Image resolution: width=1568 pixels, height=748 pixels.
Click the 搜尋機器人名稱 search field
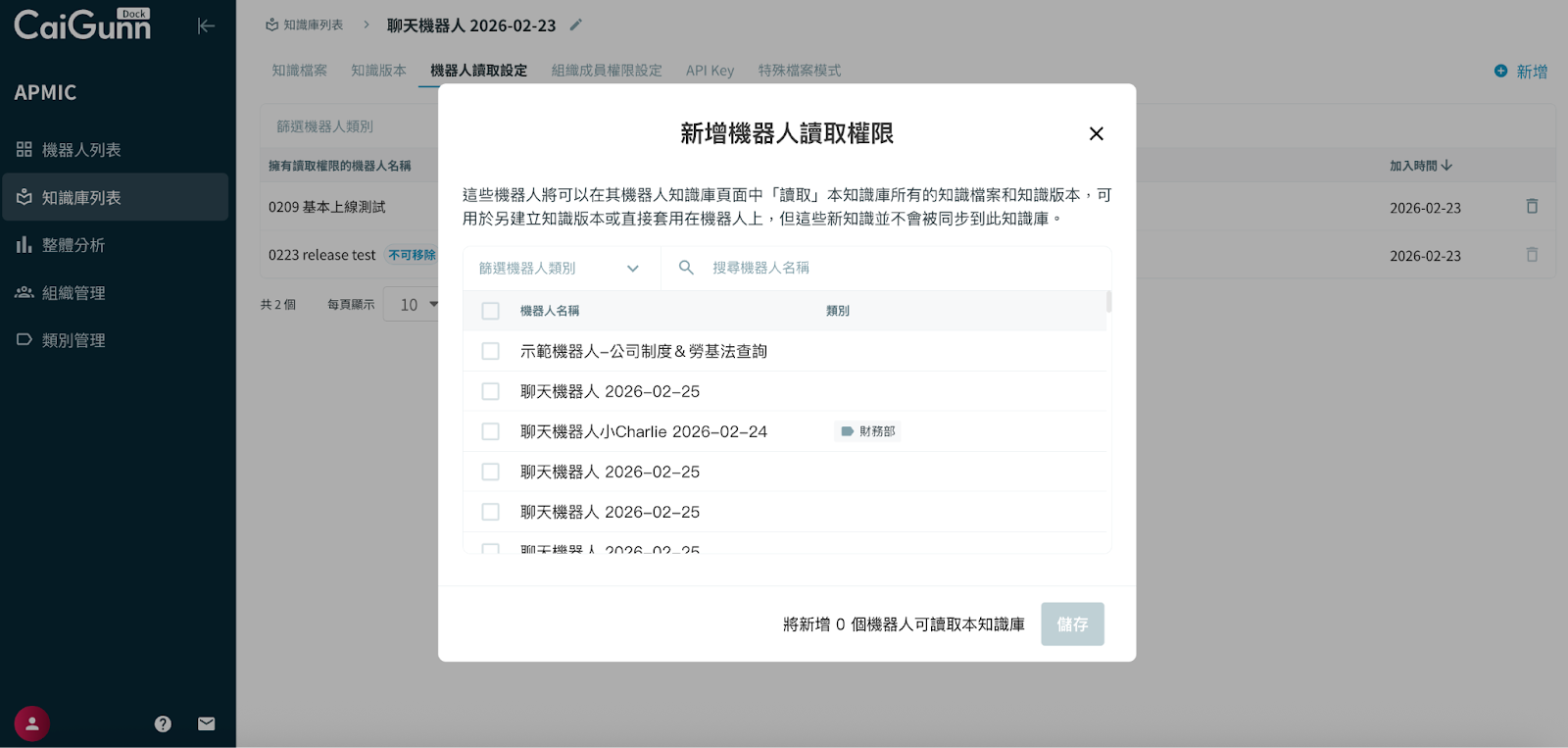click(882, 268)
